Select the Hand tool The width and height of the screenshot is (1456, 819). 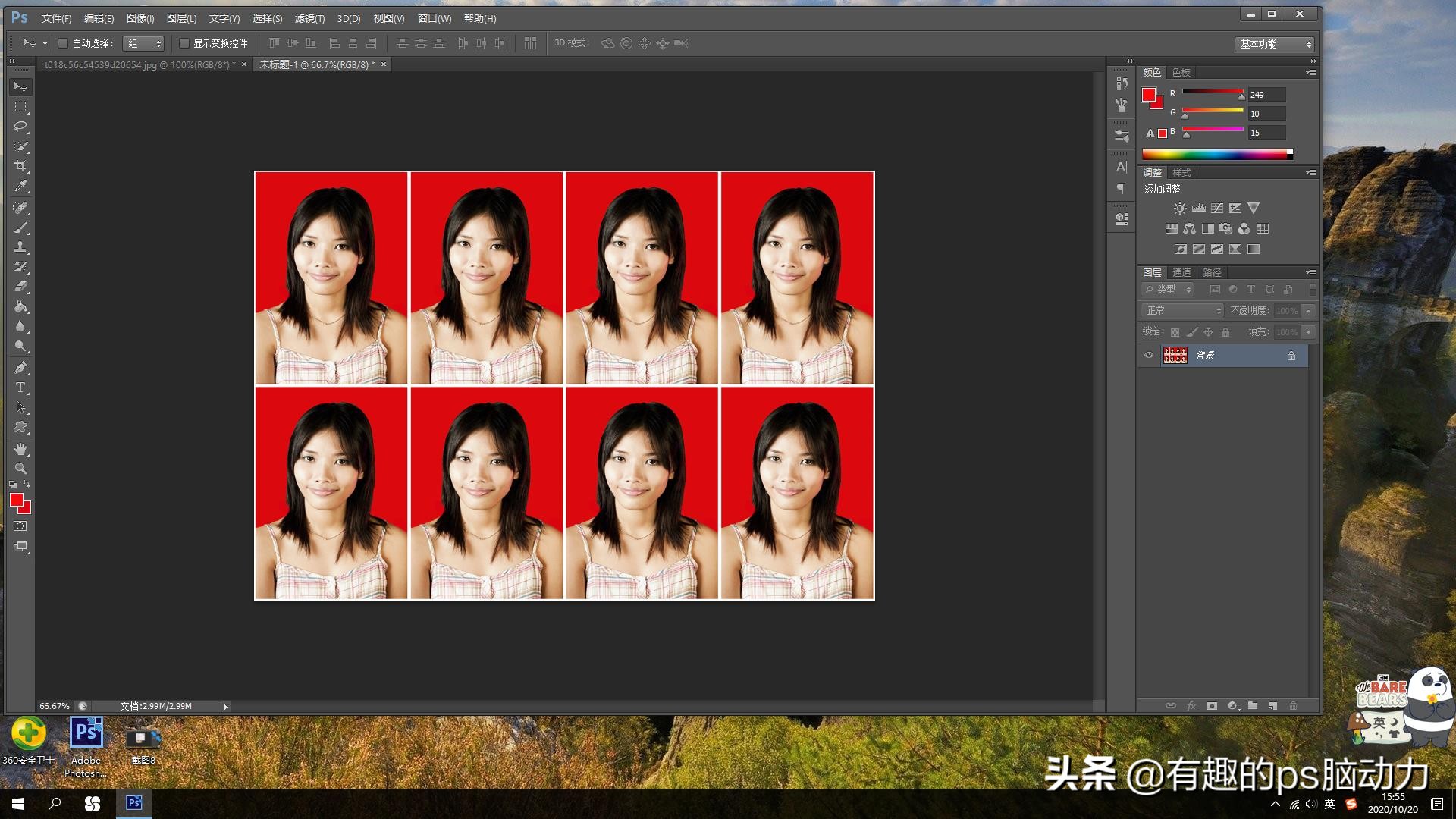(20, 449)
